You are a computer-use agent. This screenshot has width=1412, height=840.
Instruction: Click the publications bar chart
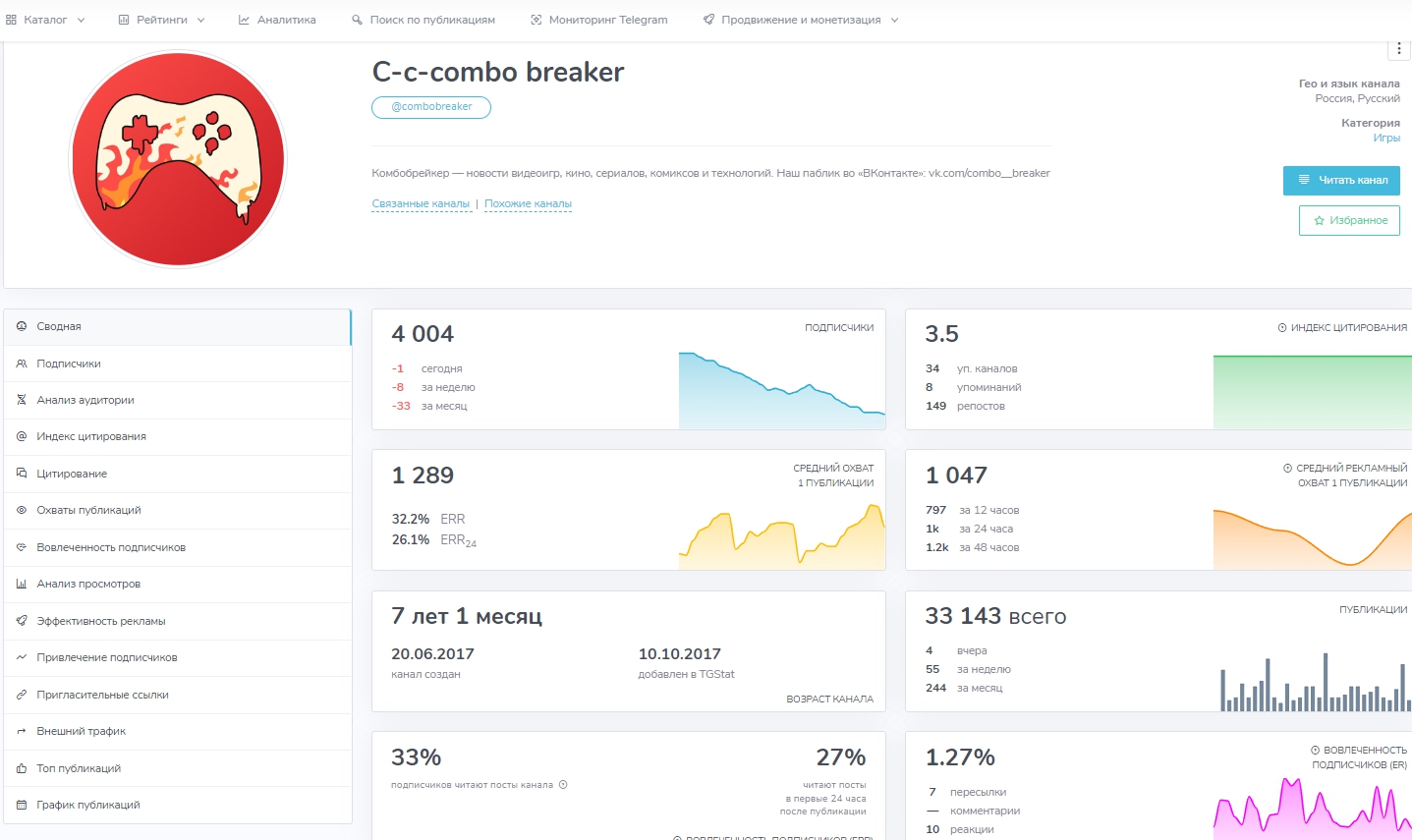click(x=1316, y=682)
